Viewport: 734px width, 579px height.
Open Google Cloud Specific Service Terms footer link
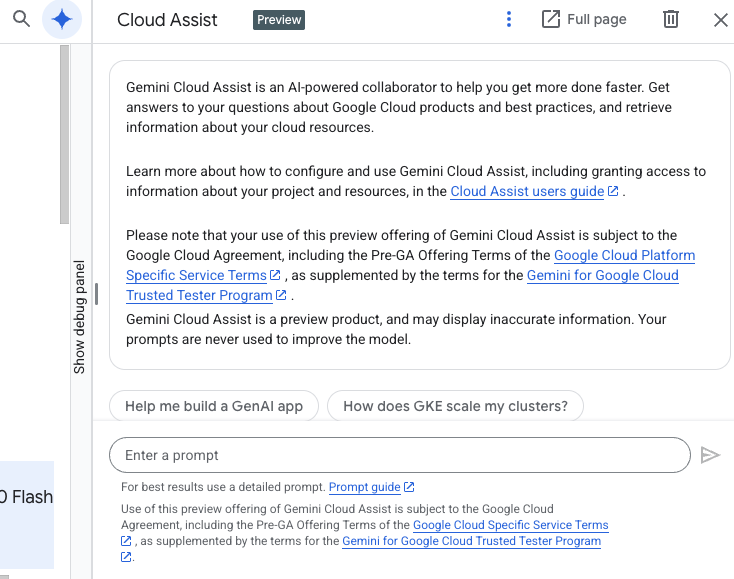511,525
